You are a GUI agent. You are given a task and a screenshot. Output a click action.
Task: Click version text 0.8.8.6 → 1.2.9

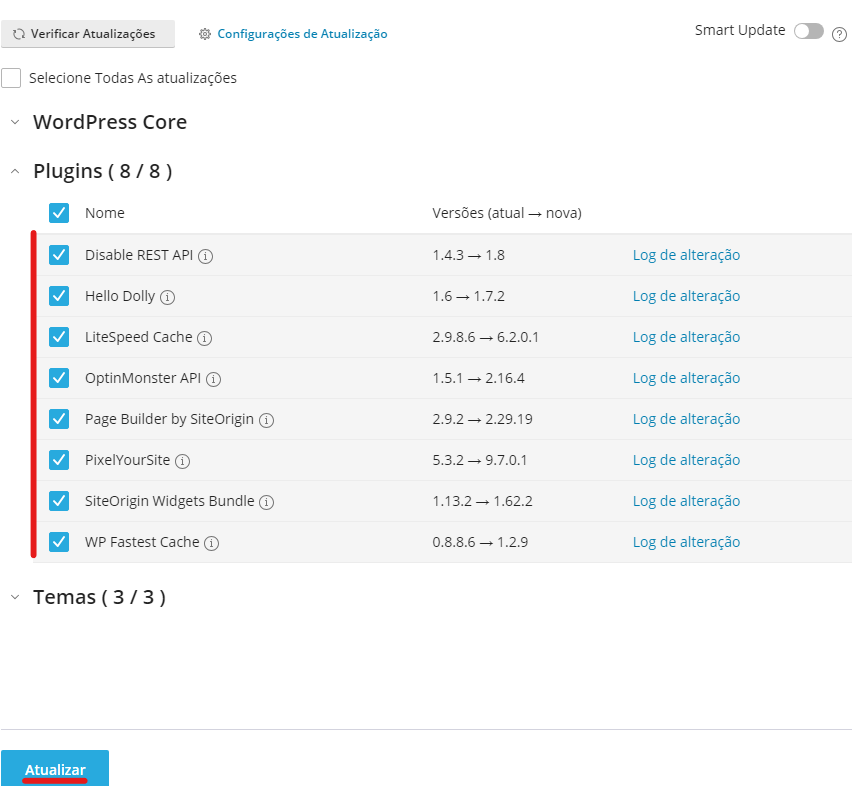(480, 542)
